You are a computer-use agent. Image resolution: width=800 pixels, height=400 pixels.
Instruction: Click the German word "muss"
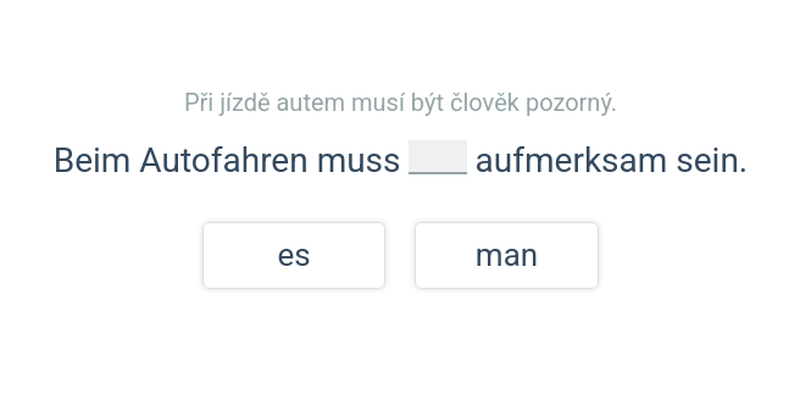point(358,160)
